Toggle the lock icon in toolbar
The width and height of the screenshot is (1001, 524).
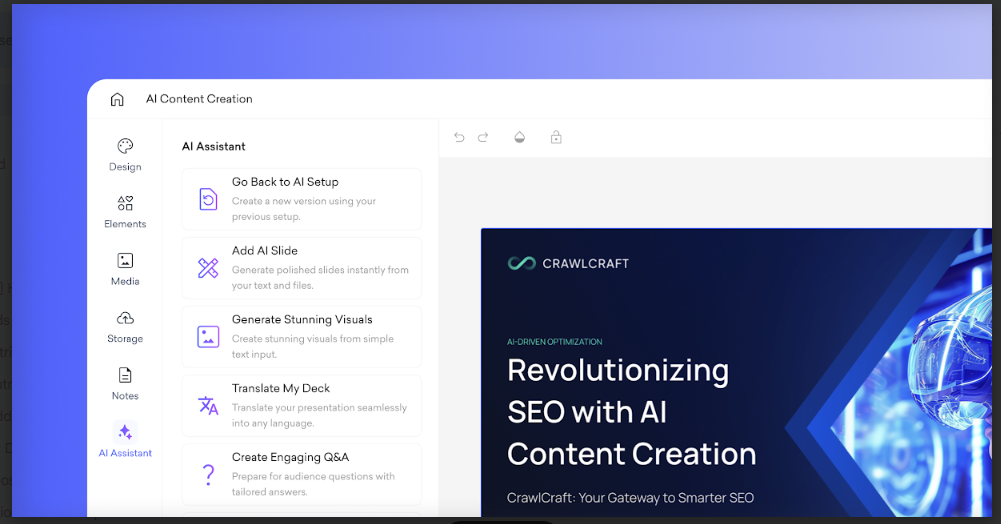[556, 137]
